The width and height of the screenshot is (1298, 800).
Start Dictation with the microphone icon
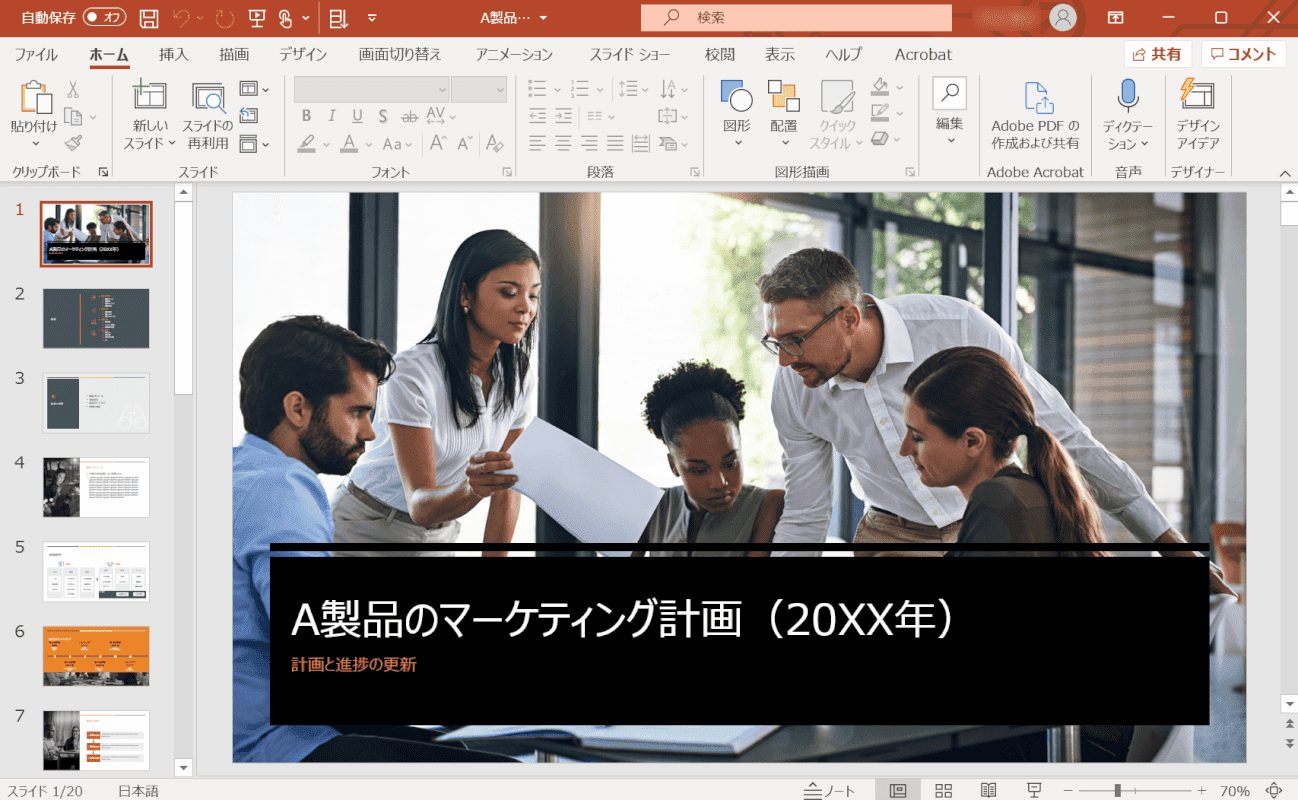pos(1128,95)
